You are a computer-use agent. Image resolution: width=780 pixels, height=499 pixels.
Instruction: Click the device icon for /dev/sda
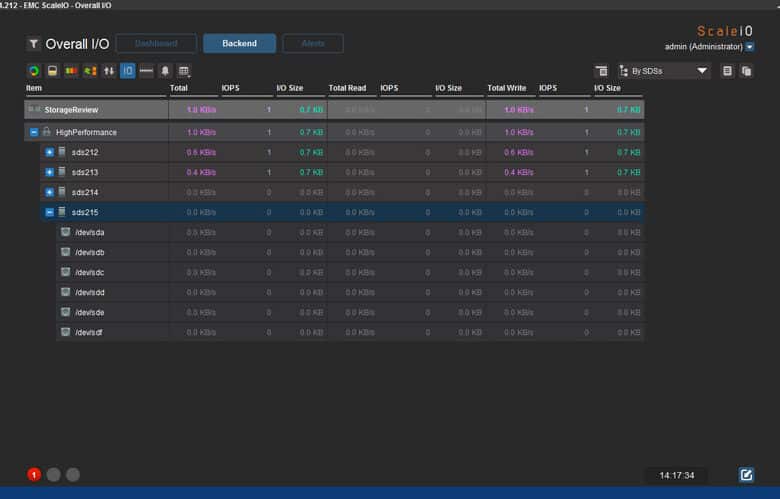[65, 232]
